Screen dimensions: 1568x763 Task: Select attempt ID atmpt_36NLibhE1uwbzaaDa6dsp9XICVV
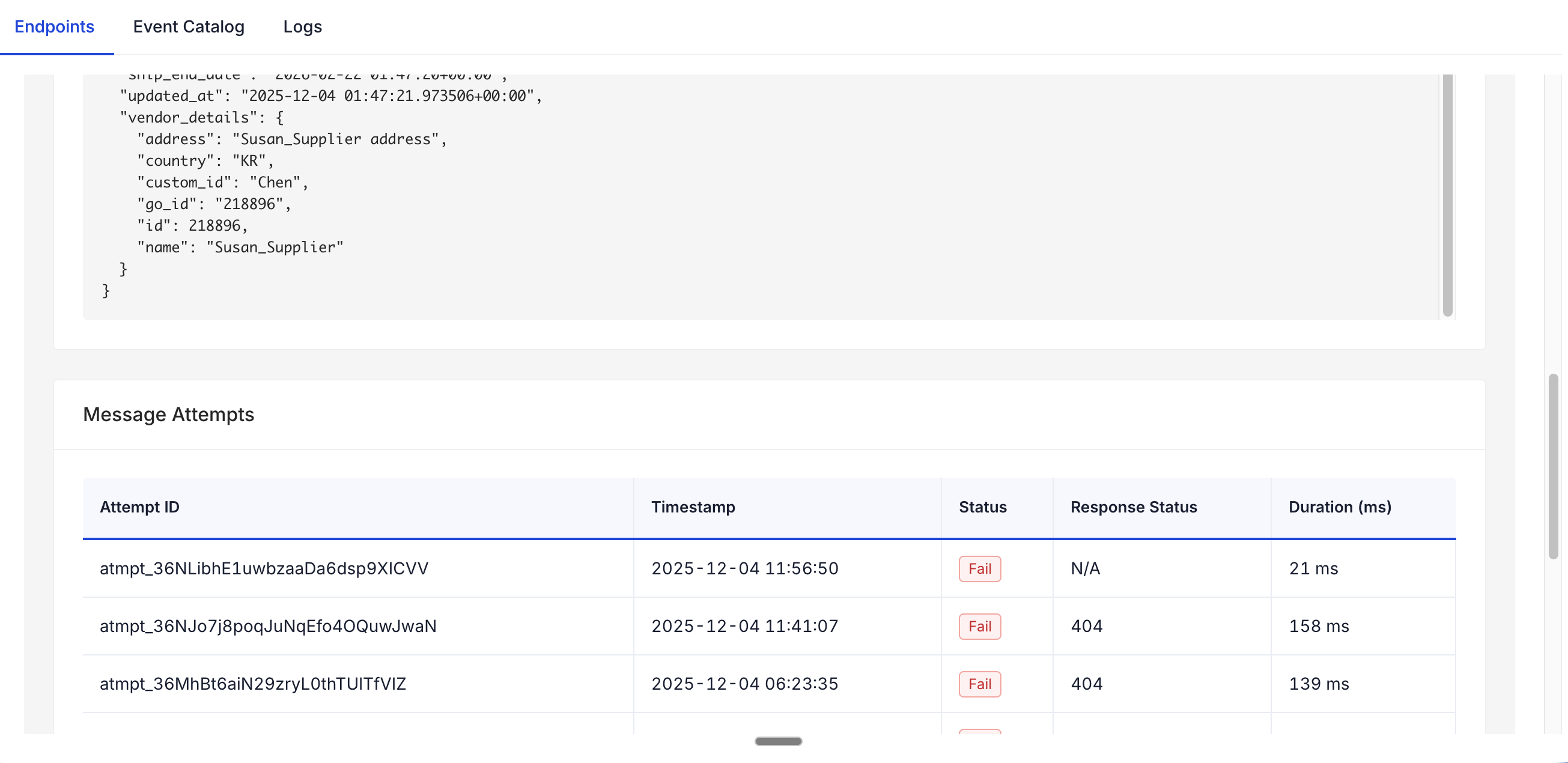(x=265, y=568)
